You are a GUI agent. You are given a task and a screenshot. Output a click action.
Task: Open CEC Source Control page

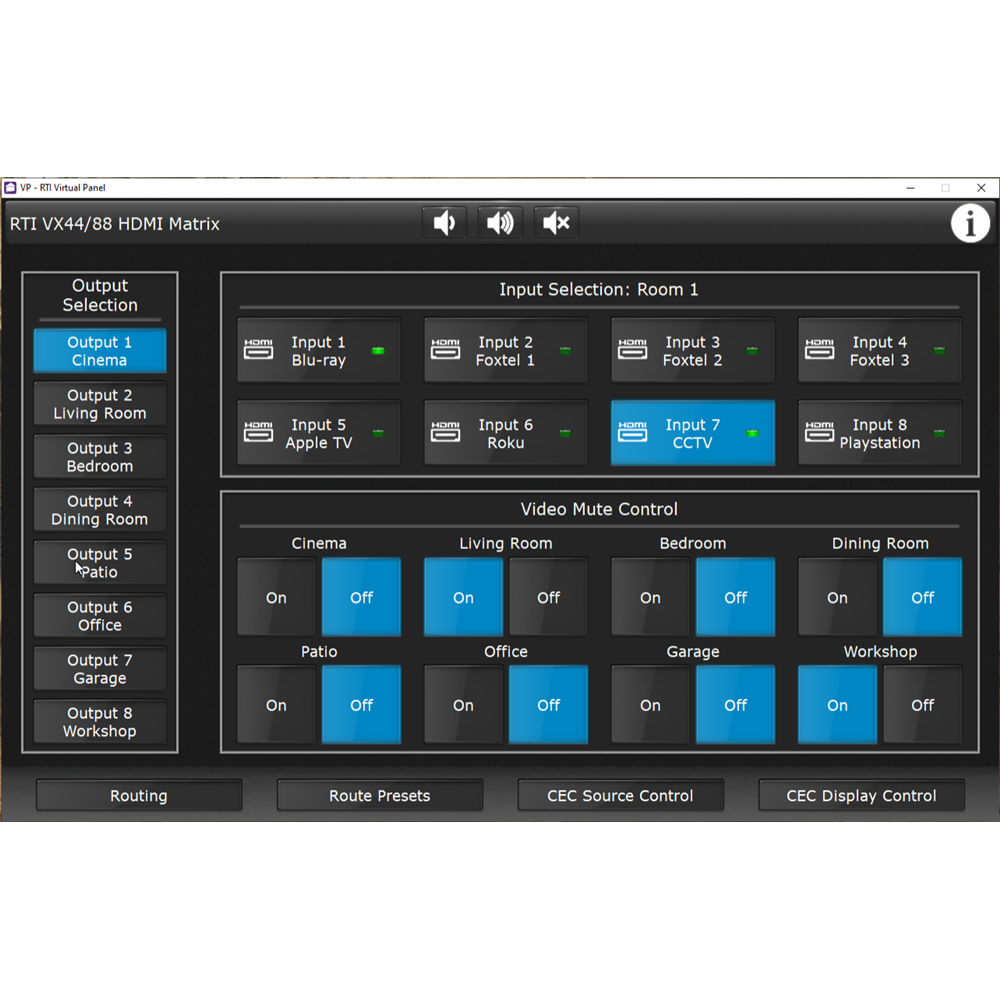(620, 796)
